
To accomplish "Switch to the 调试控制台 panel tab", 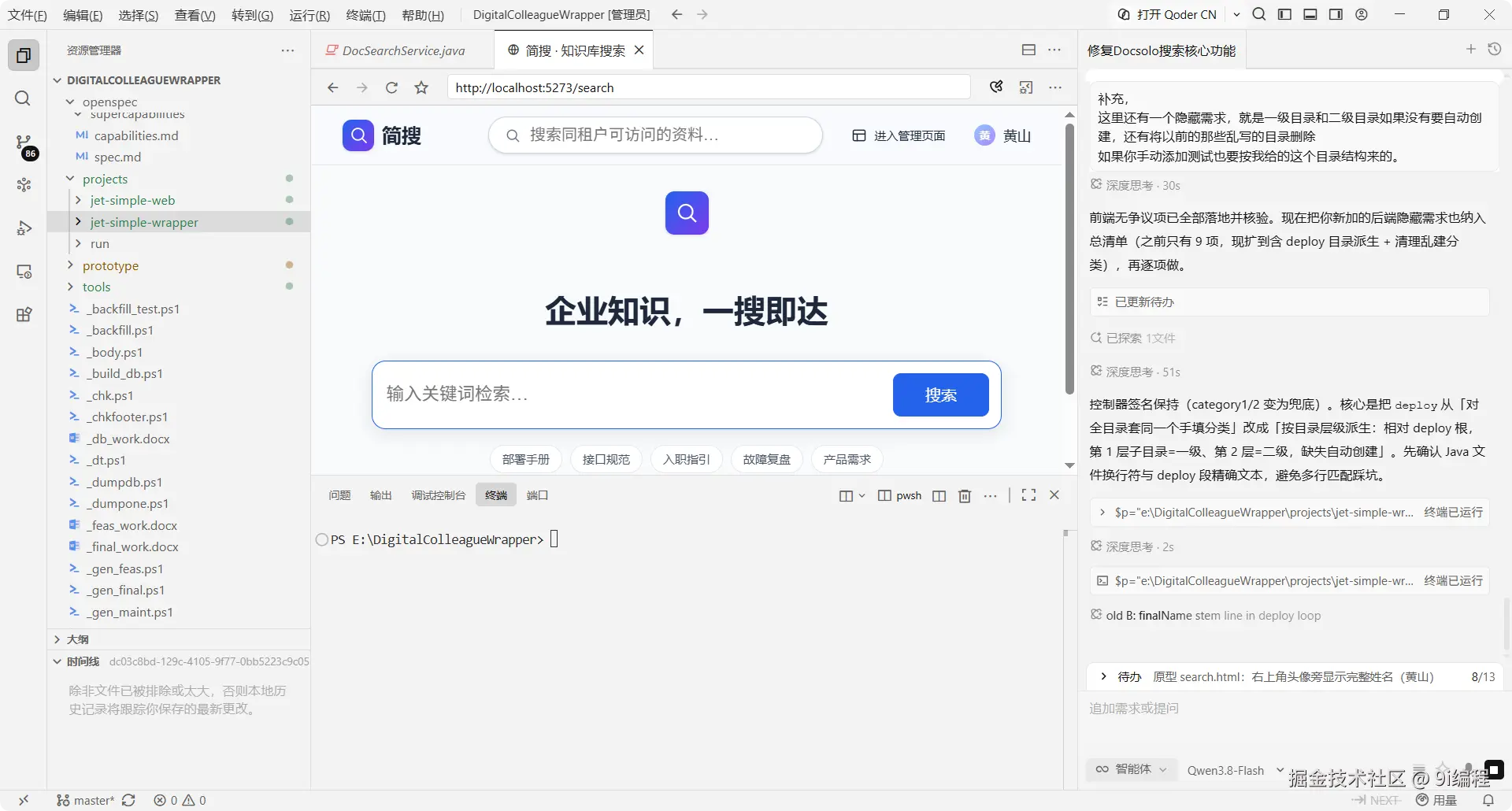I will point(439,495).
